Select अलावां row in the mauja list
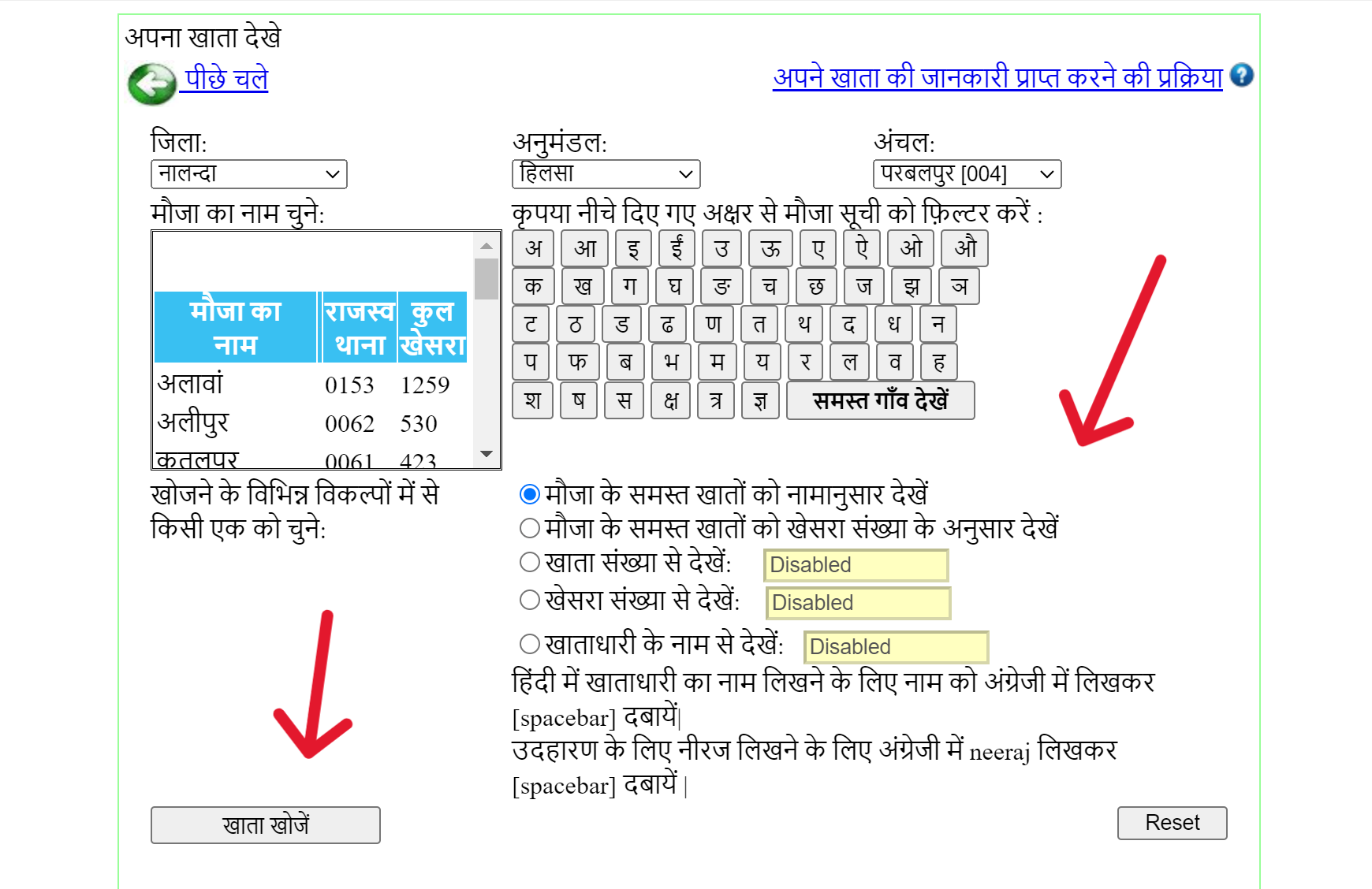 click(237, 385)
